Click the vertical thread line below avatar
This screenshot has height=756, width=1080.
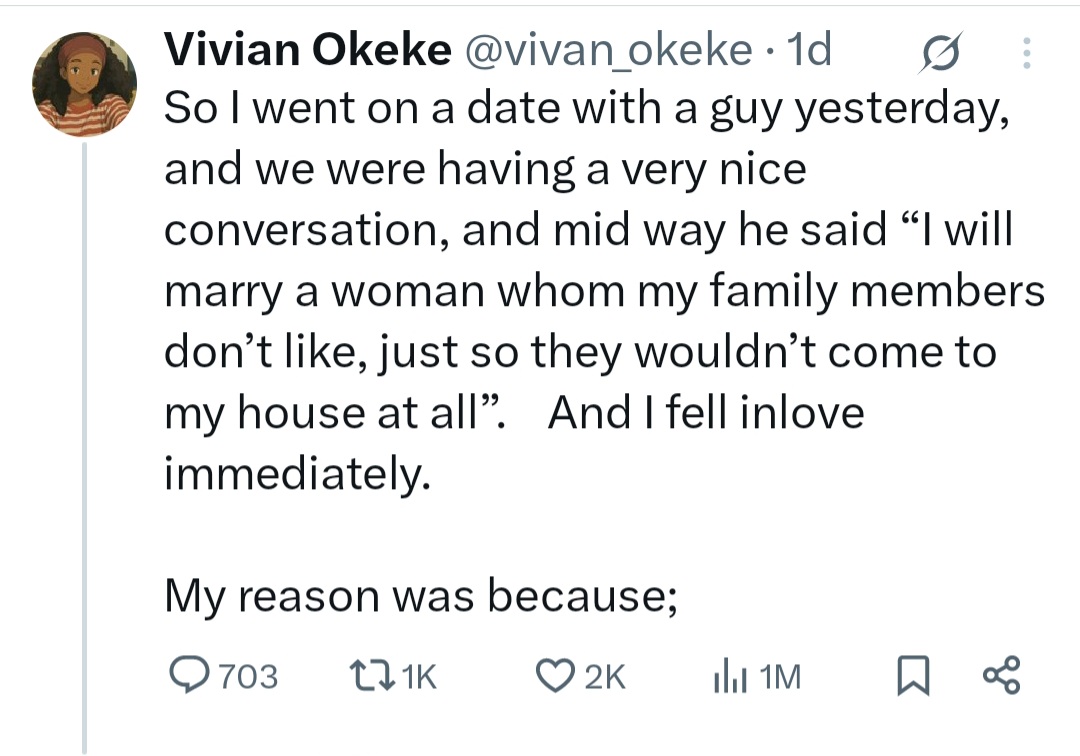click(84, 450)
